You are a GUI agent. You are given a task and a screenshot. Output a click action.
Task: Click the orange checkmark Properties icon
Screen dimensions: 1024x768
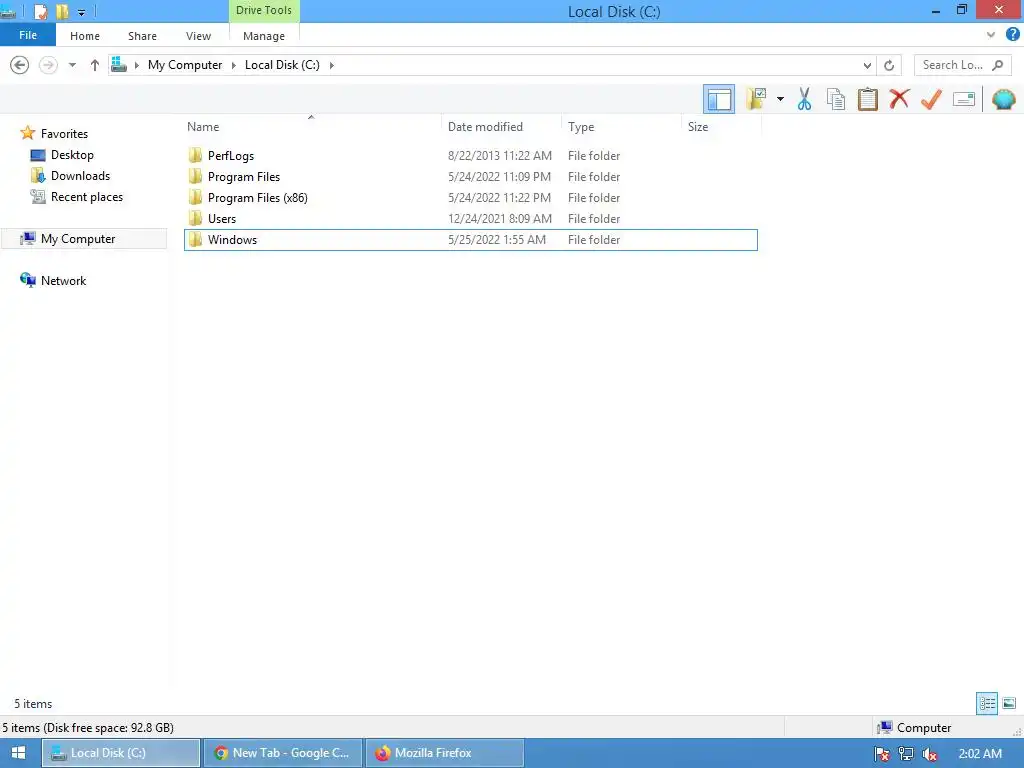coord(931,99)
